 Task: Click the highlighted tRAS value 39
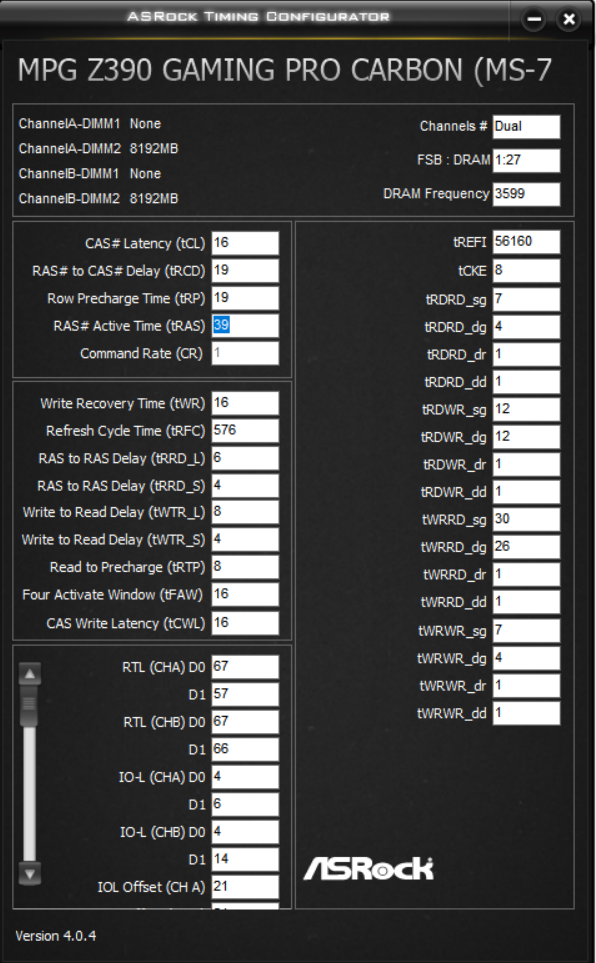[221, 324]
